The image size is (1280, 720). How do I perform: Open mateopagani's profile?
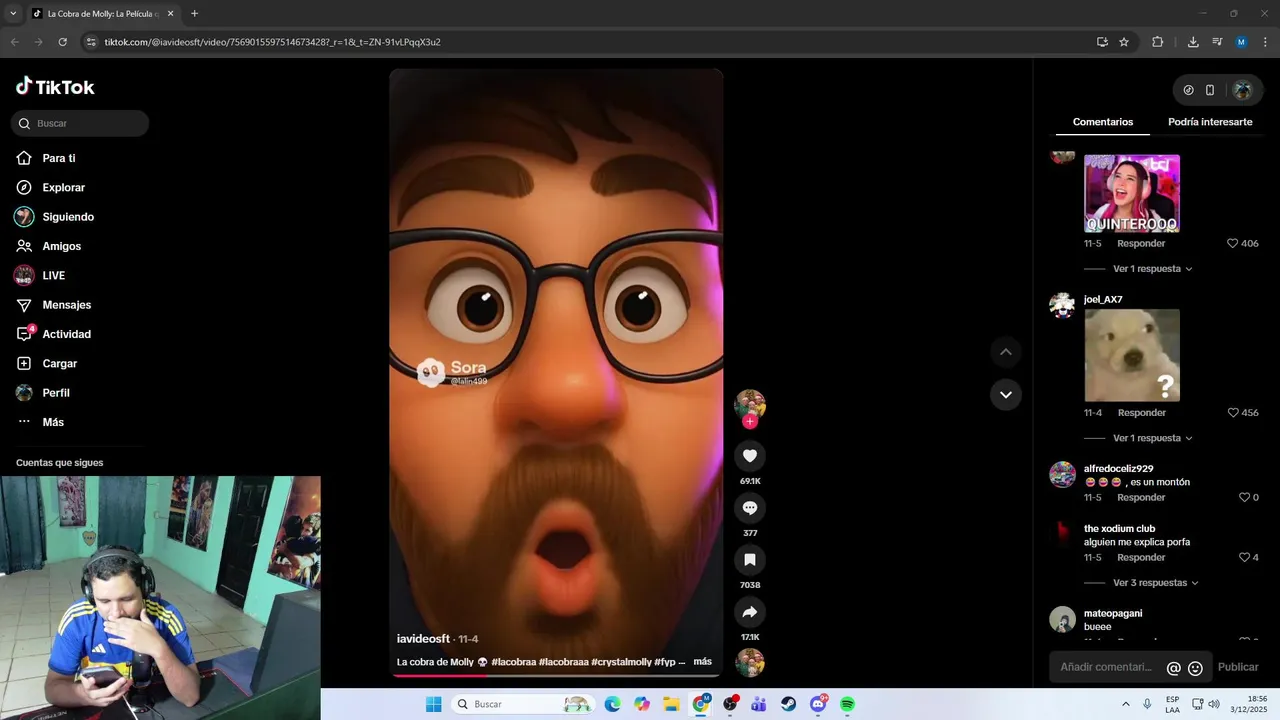coord(1113,613)
